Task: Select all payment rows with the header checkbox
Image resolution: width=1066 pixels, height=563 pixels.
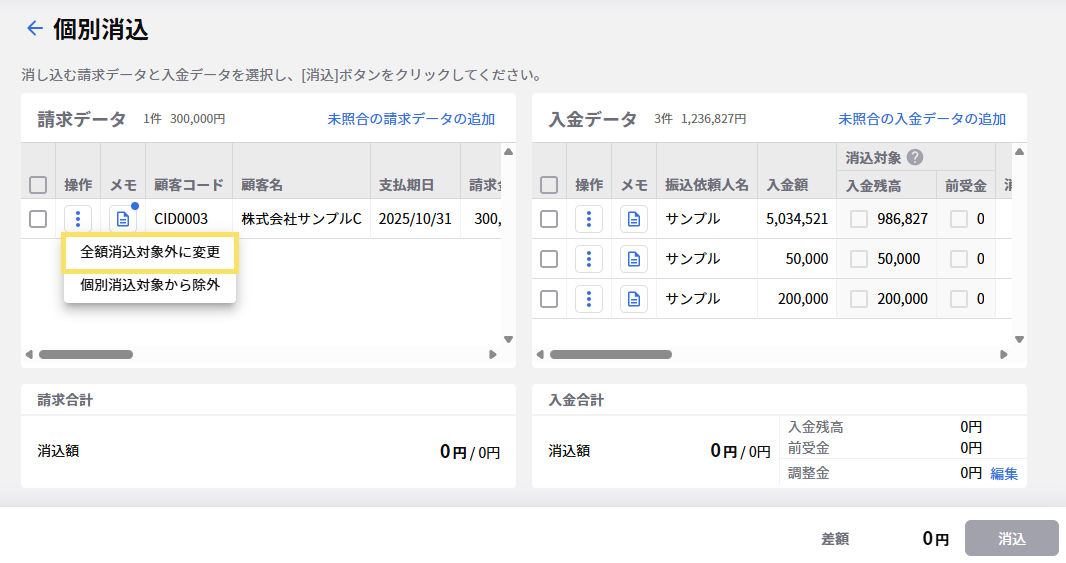Action: coord(549,185)
